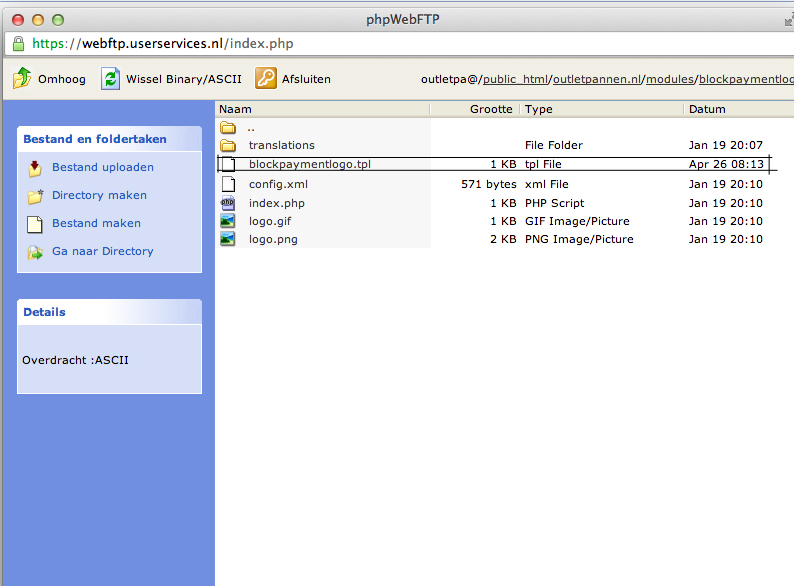Click the Bestand en foldertaken panel header
The image size is (794, 586).
(109, 139)
